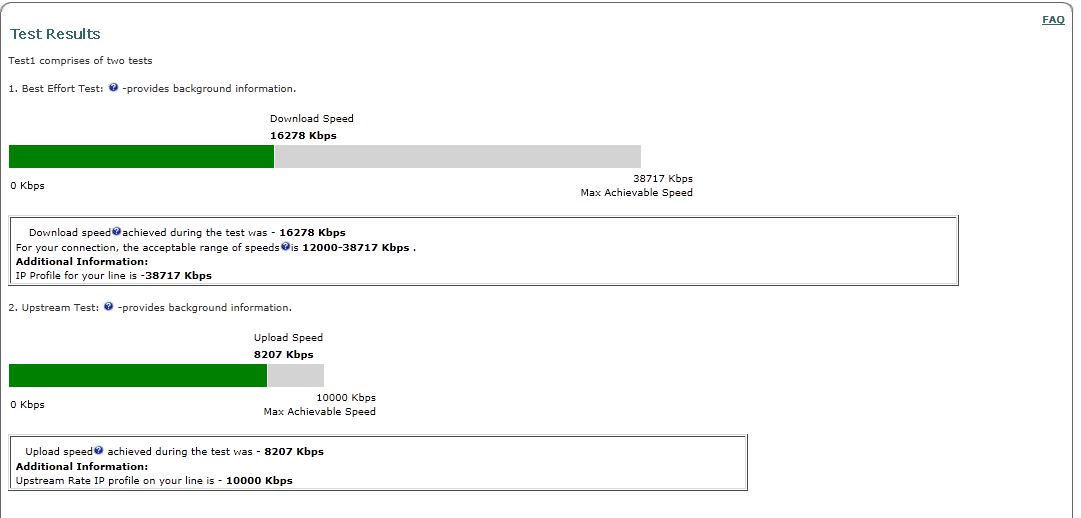Click '0 Kbps' label under upload bar
Image resolution: width=1081 pixels, height=518 pixels.
pyautogui.click(x=27, y=405)
